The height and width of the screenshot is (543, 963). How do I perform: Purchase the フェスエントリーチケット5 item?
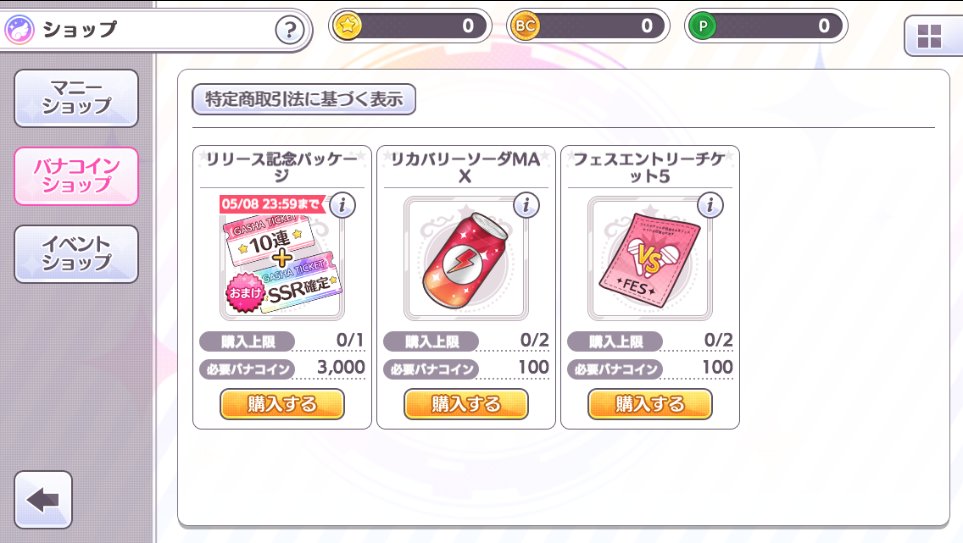point(650,404)
